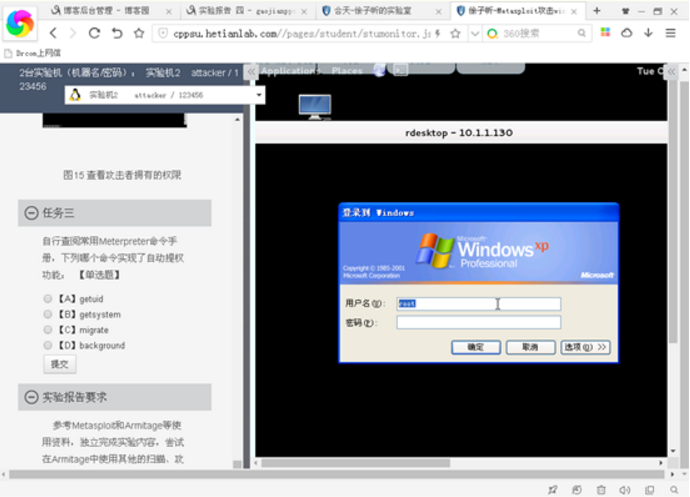Expand login options with 选项 button

click(585, 347)
